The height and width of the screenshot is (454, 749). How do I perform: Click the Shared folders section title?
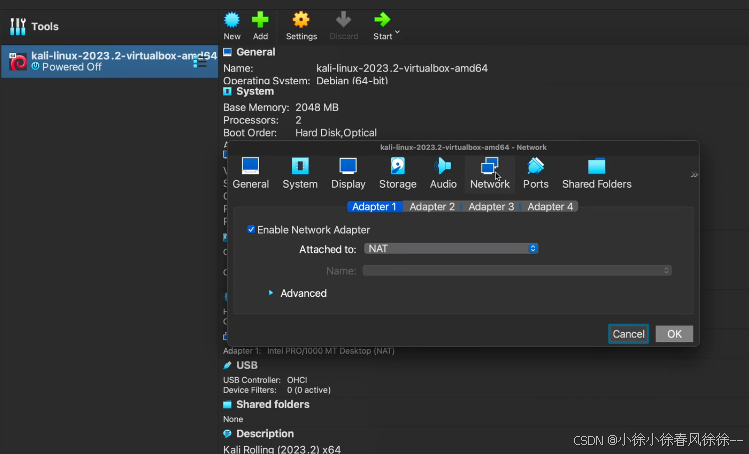[273, 404]
